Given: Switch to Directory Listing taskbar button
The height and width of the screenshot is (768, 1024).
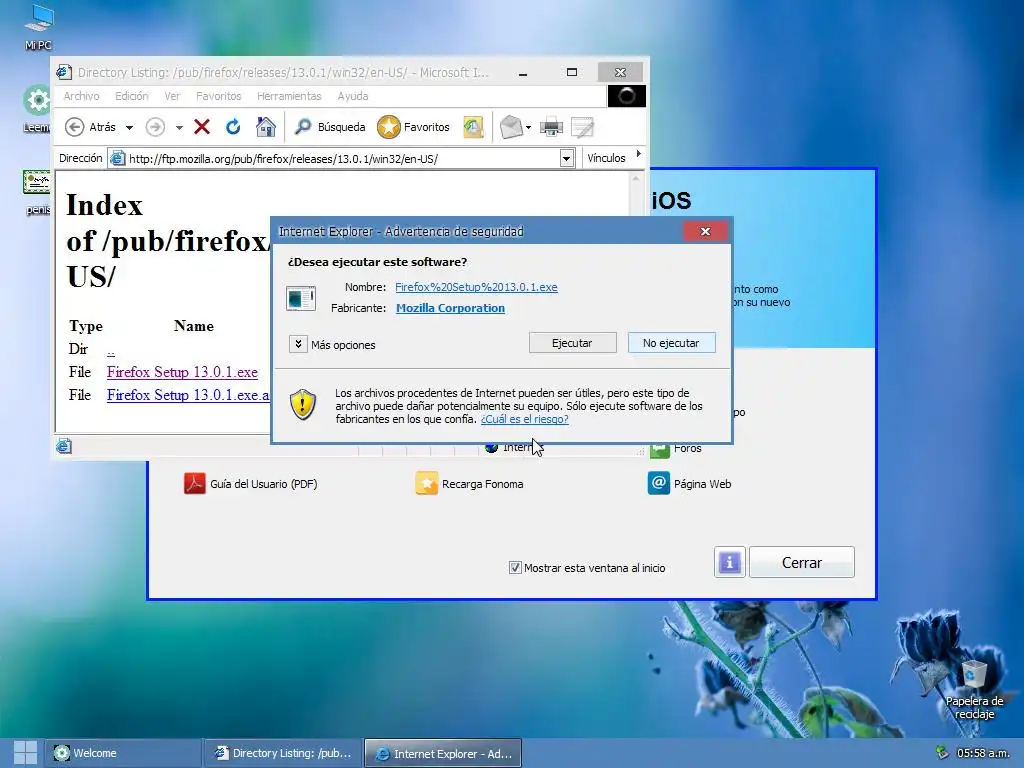Looking at the screenshot, I should click(283, 753).
